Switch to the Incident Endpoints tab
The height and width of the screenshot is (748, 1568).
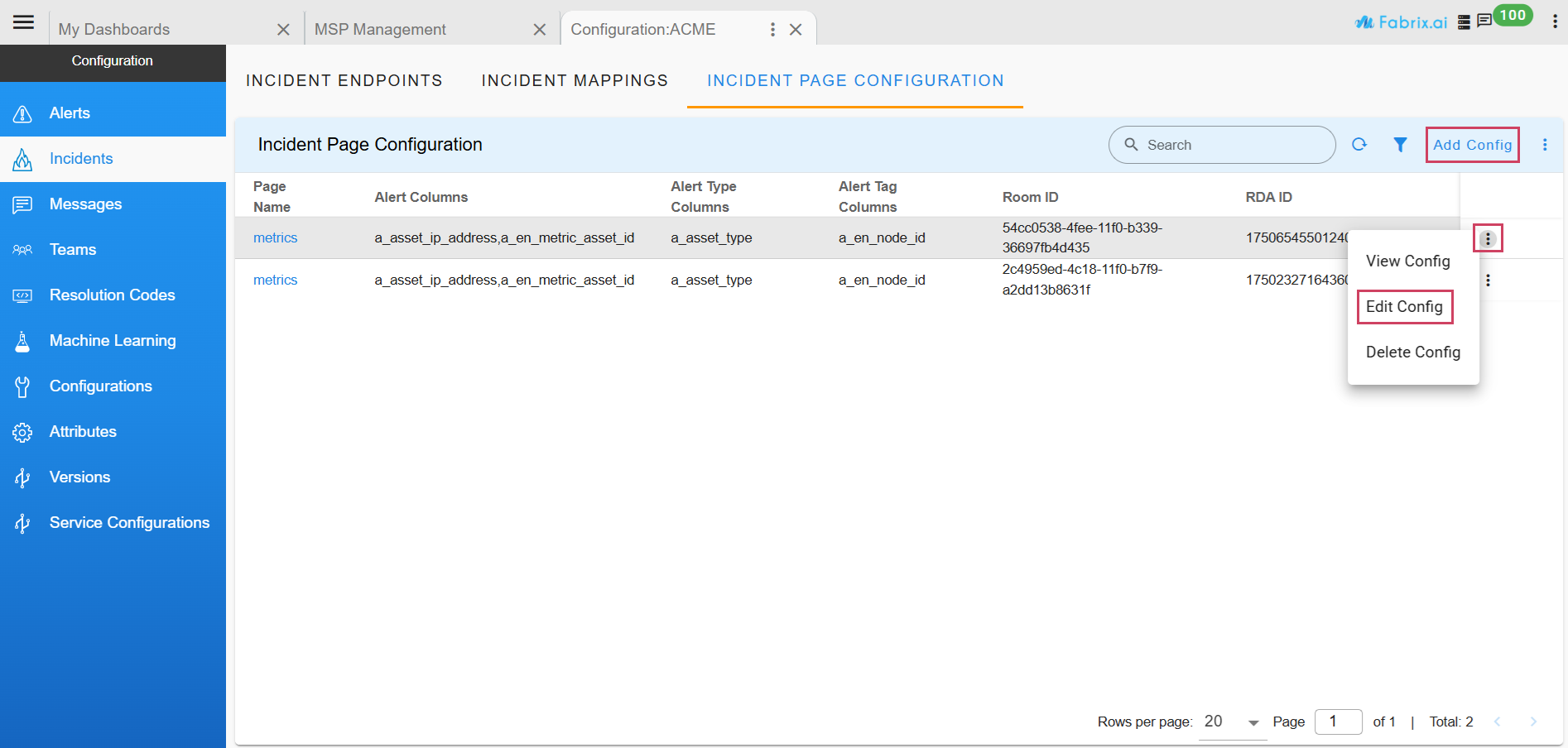pyautogui.click(x=344, y=81)
